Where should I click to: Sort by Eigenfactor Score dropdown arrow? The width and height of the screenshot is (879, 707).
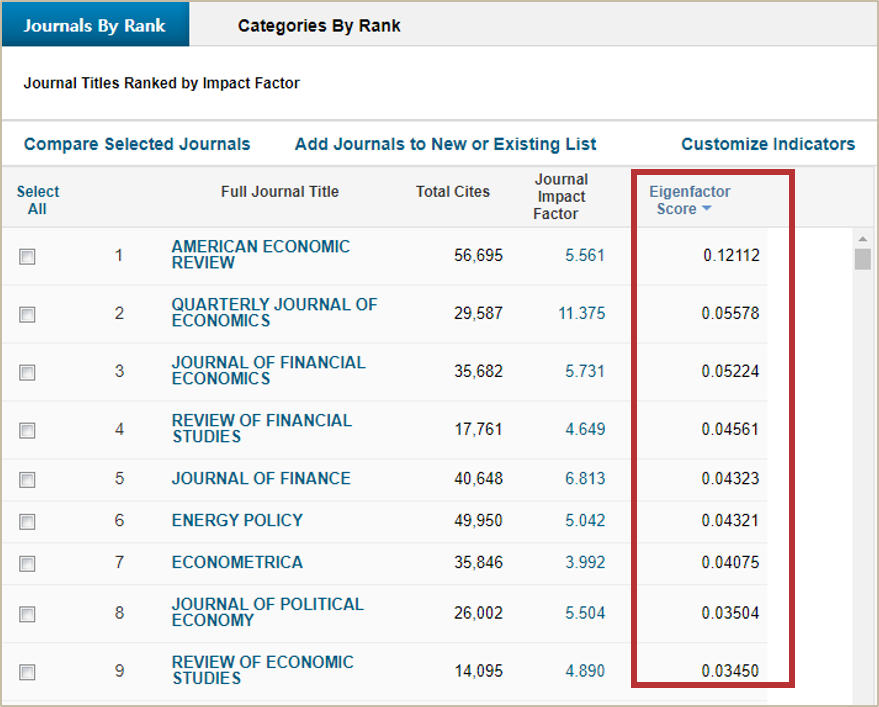(x=706, y=209)
